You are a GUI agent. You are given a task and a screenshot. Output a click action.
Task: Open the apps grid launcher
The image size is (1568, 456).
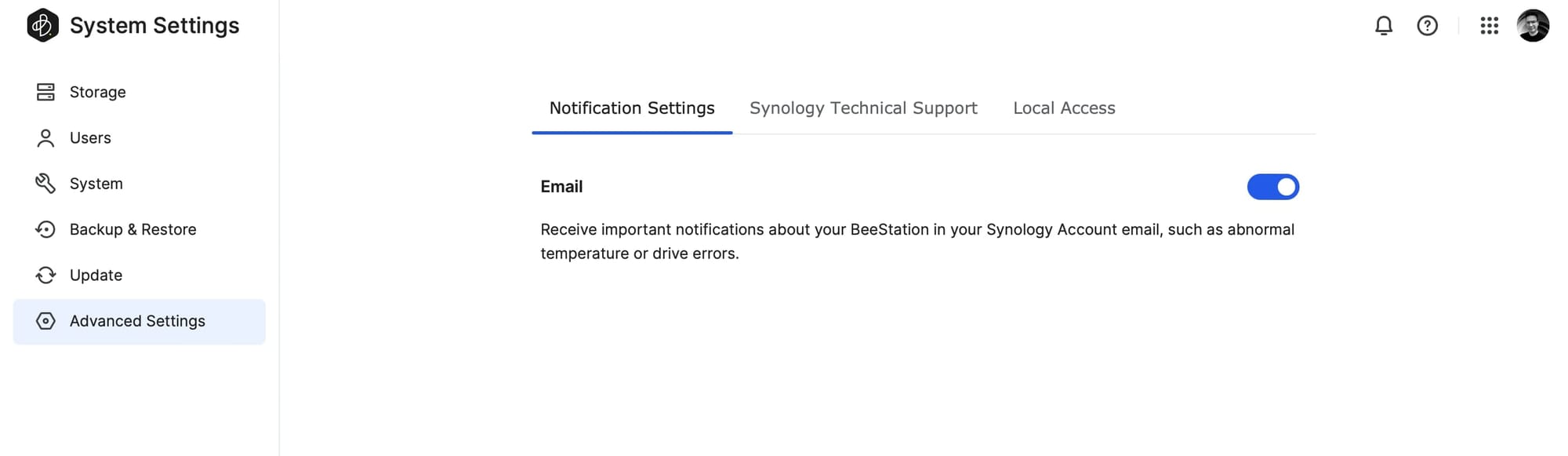coord(1489,26)
